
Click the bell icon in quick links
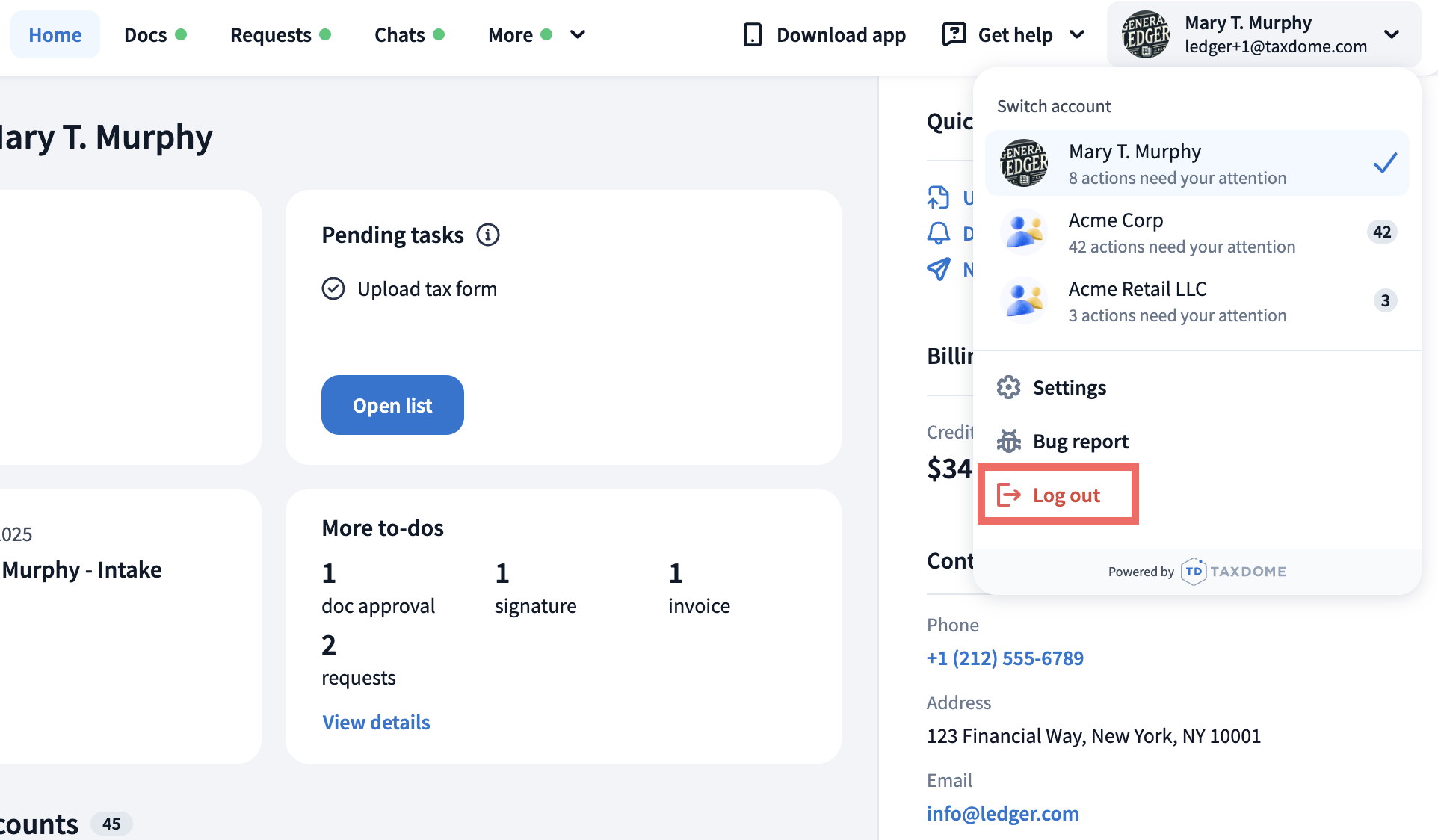939,233
